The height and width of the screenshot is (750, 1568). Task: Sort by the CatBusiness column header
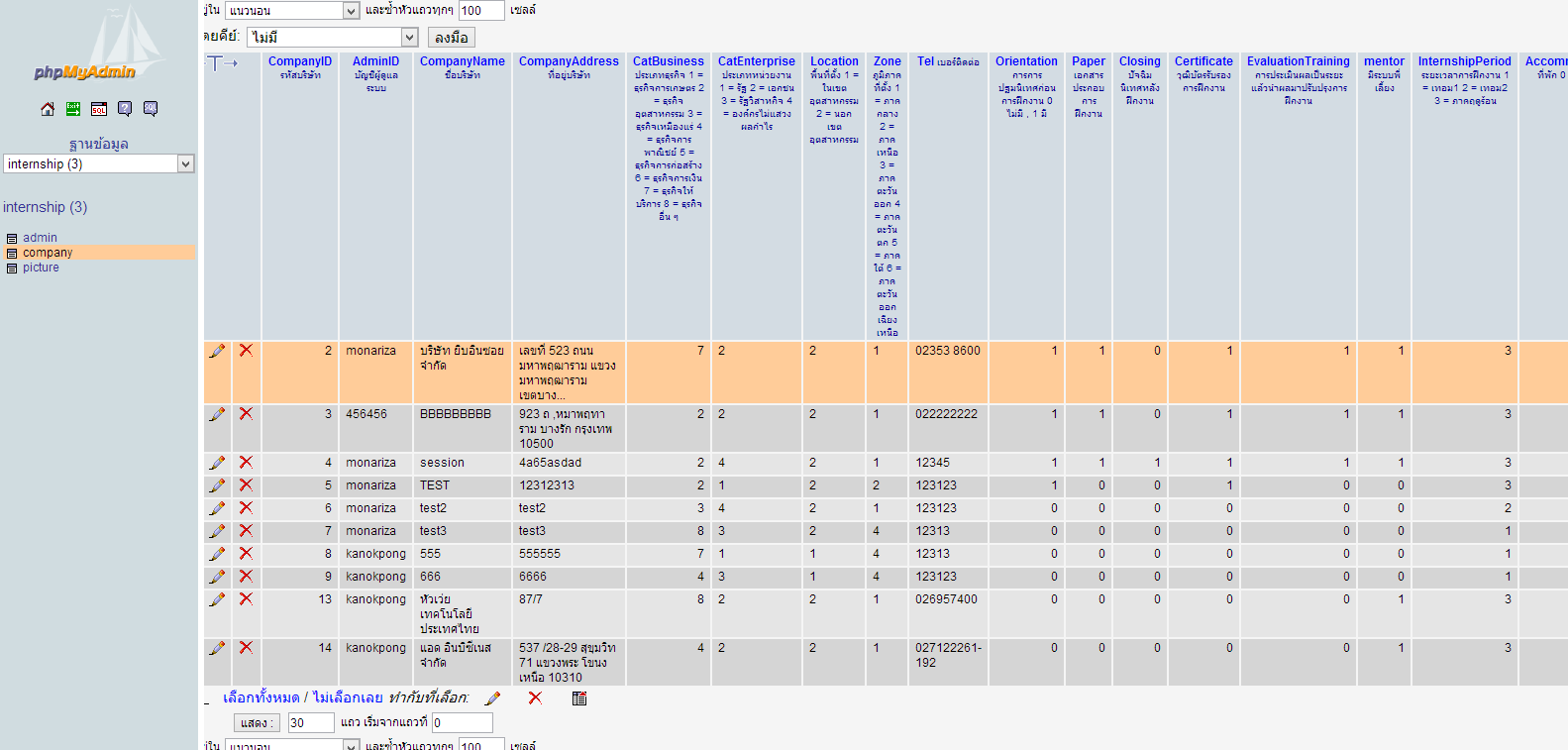(669, 61)
